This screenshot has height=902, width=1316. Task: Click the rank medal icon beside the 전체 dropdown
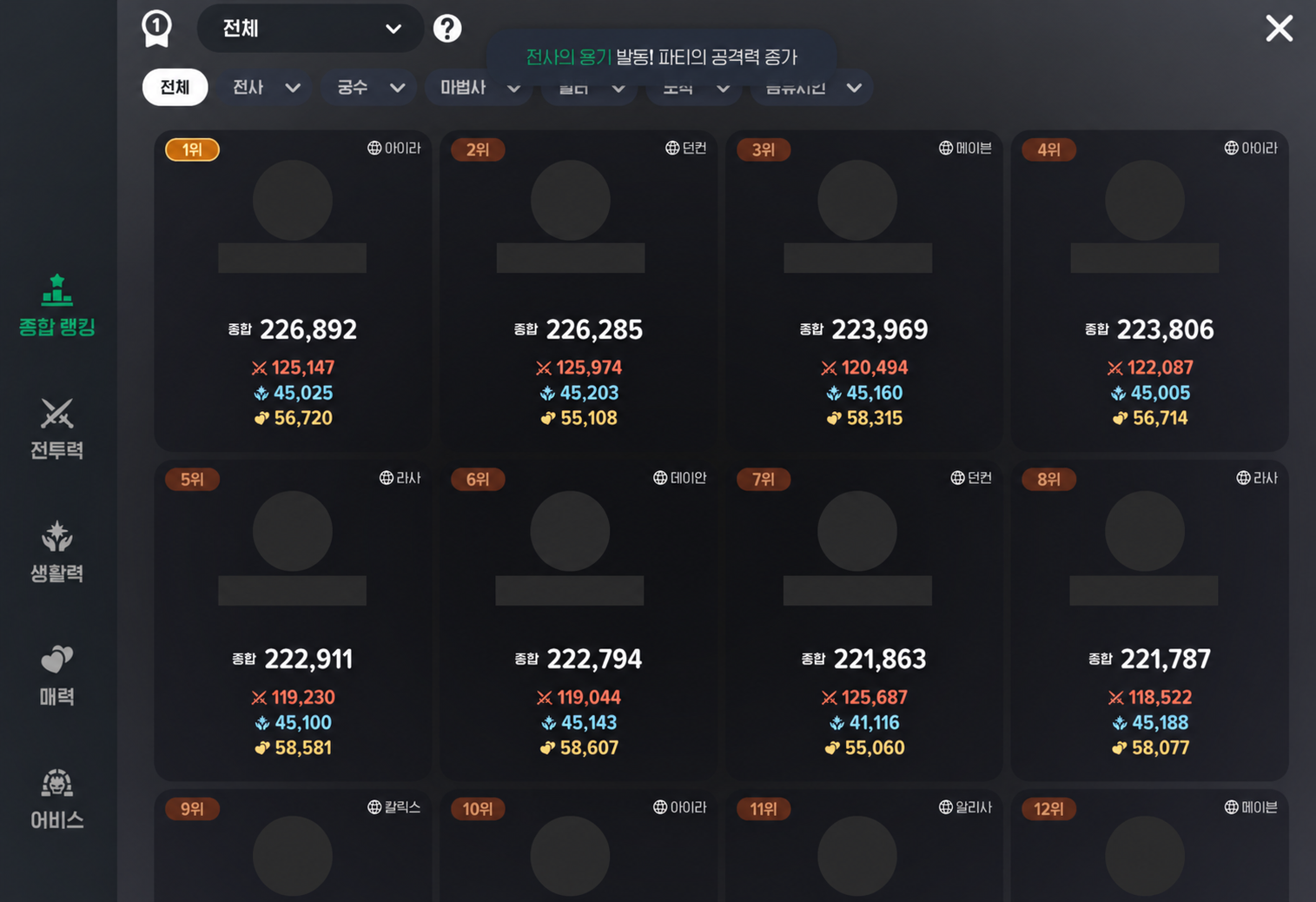tap(156, 28)
